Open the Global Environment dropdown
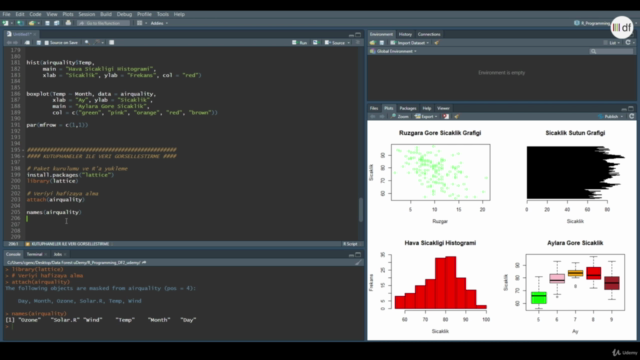 (x=393, y=51)
